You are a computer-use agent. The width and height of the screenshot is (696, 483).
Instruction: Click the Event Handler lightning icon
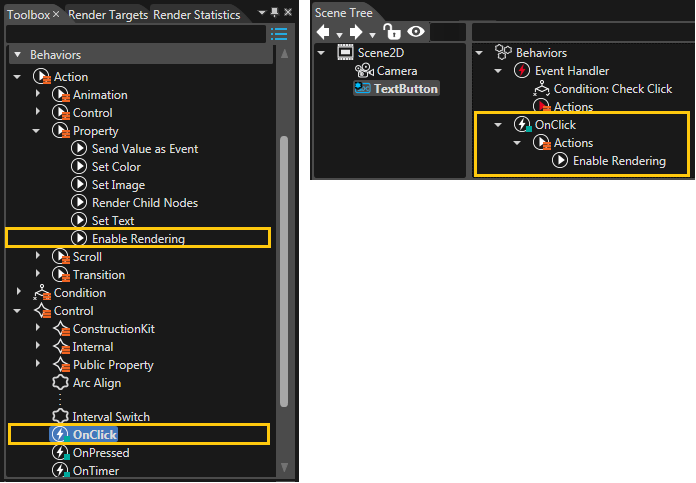(x=522, y=71)
